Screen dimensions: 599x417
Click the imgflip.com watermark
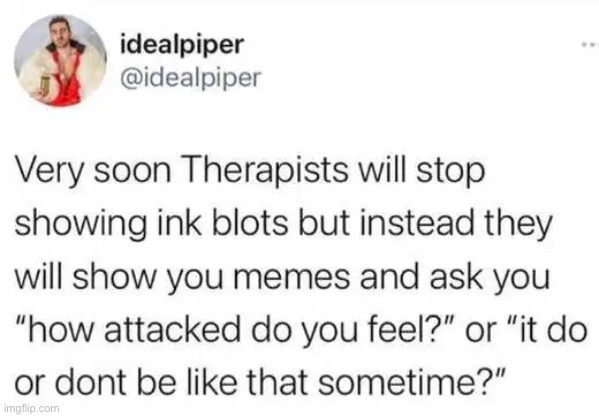[x=31, y=408]
